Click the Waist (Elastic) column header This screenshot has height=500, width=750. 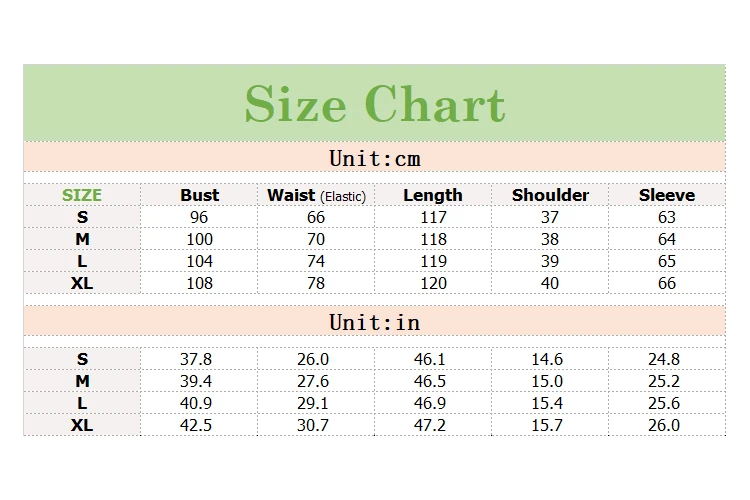pyautogui.click(x=316, y=195)
